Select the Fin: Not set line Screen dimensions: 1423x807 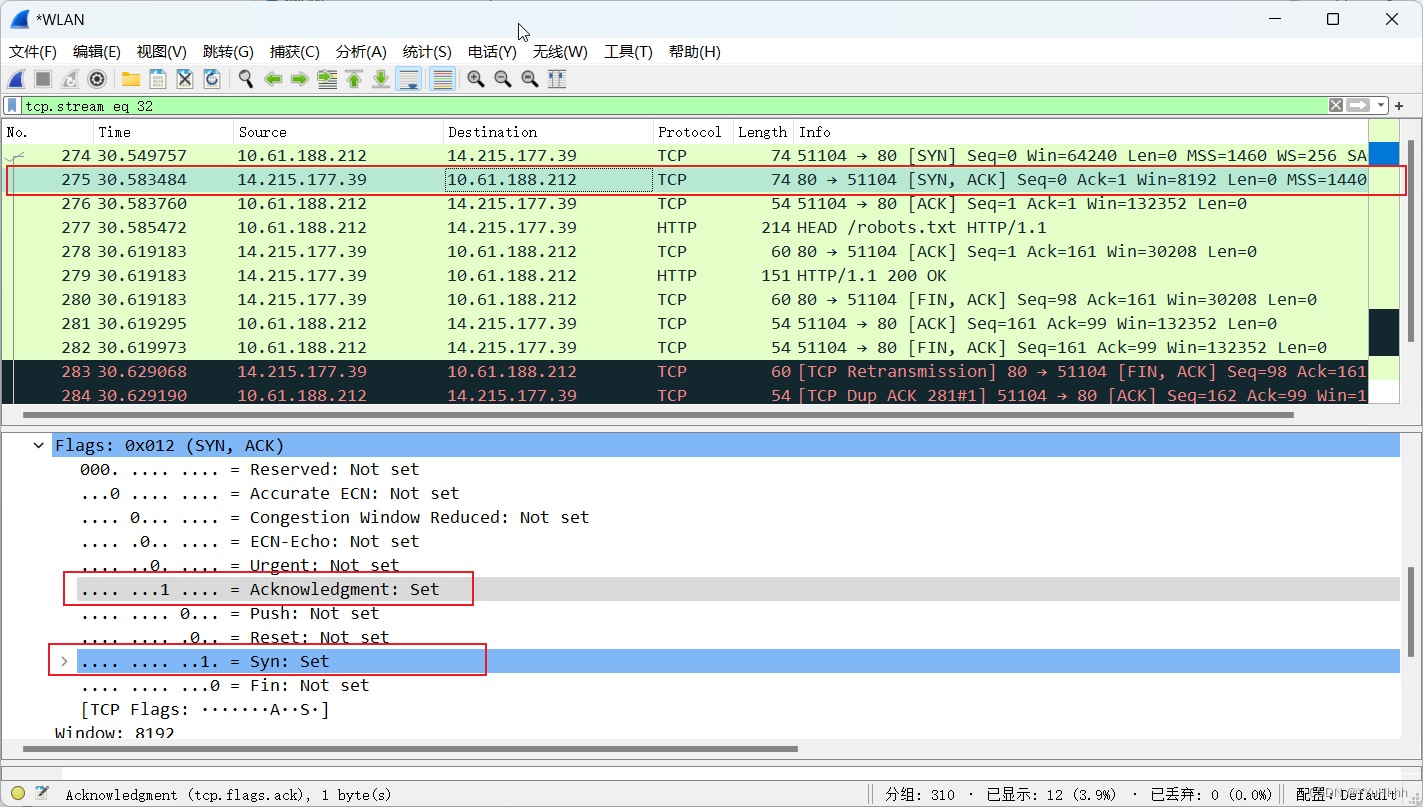(x=738, y=686)
